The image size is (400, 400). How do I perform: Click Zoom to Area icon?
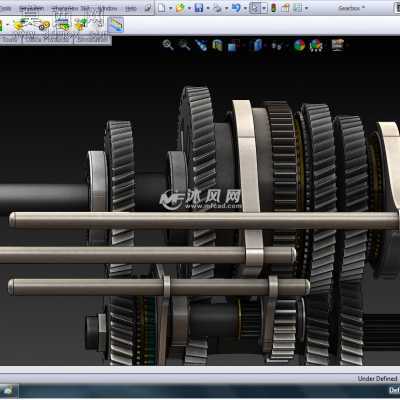pos(184,45)
